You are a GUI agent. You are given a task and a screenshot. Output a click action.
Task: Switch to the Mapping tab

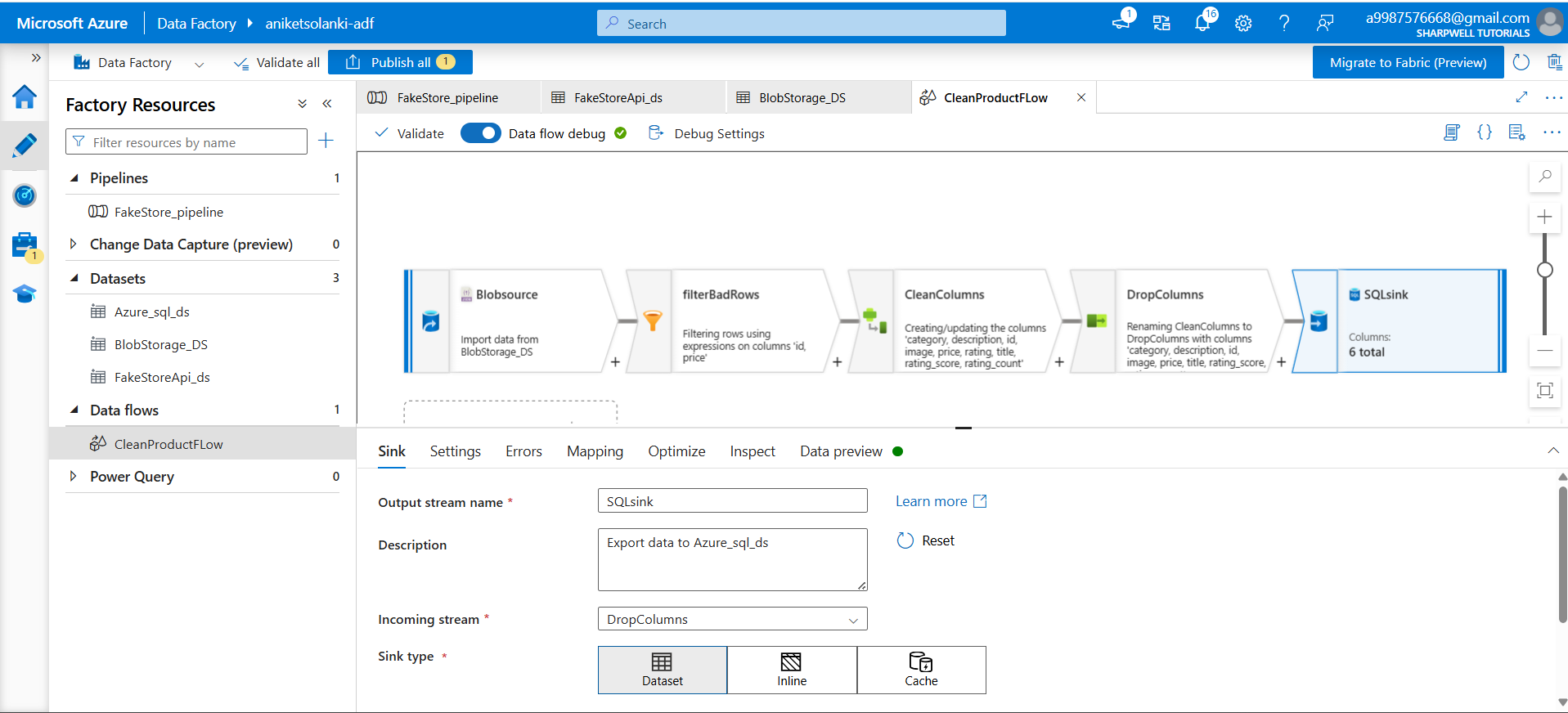(595, 451)
